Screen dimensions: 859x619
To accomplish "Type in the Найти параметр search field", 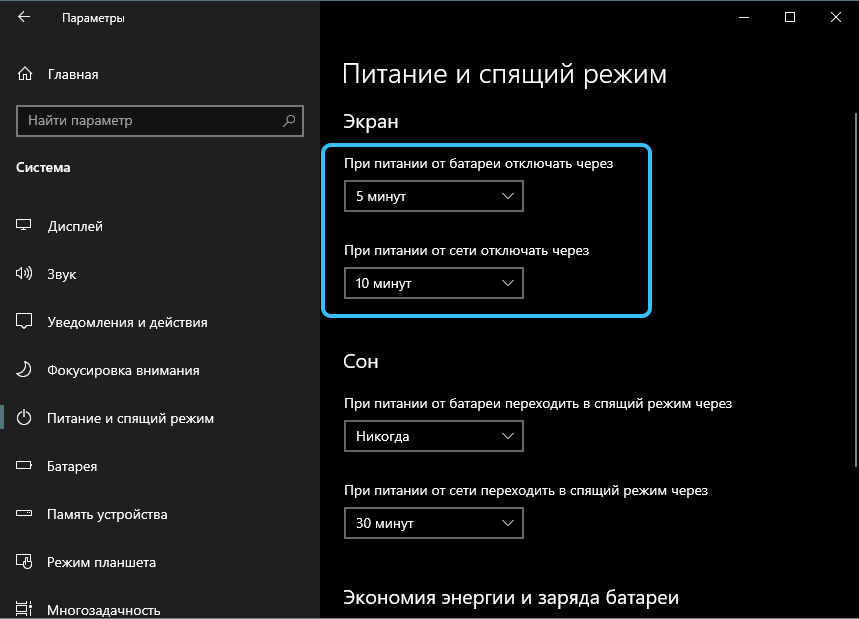I will point(148,121).
